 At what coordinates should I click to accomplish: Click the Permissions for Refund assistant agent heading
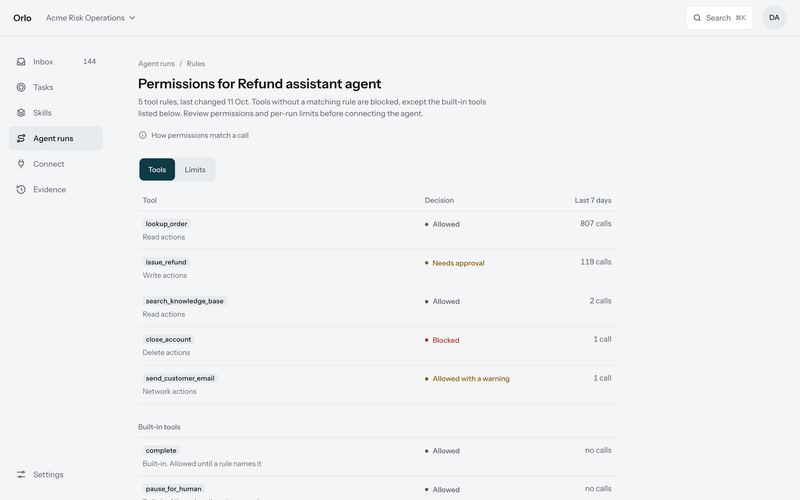pos(260,84)
